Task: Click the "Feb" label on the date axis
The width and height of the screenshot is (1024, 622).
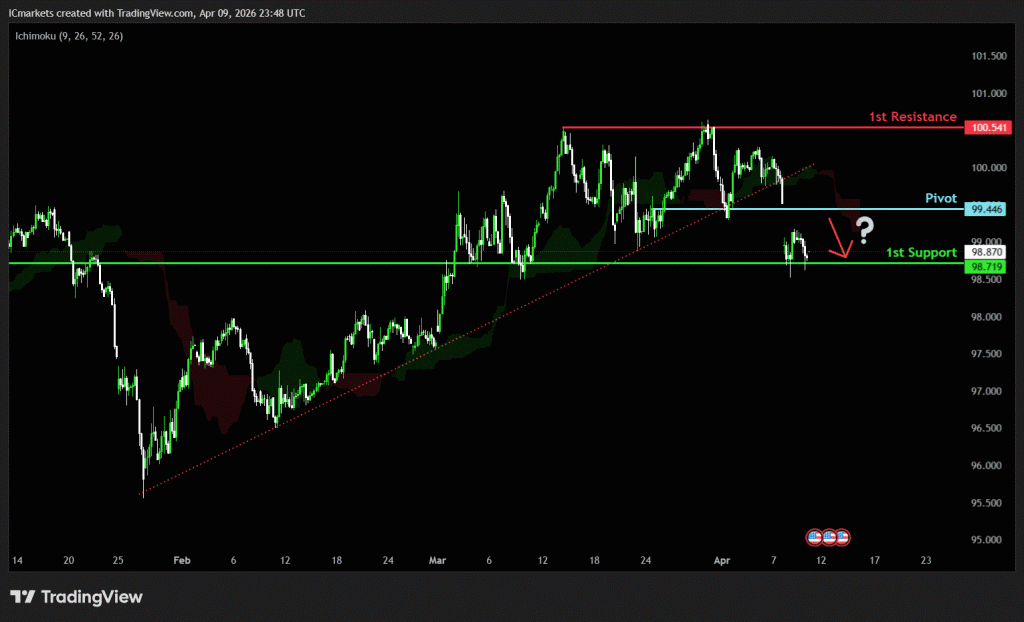Action: point(181,561)
